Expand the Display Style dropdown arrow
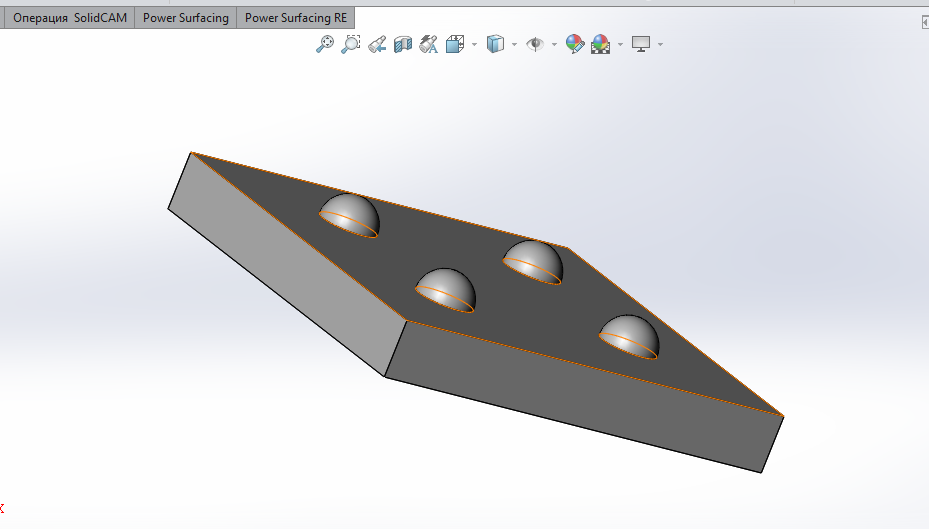Screen dimensions: 929x529 click(x=514, y=44)
